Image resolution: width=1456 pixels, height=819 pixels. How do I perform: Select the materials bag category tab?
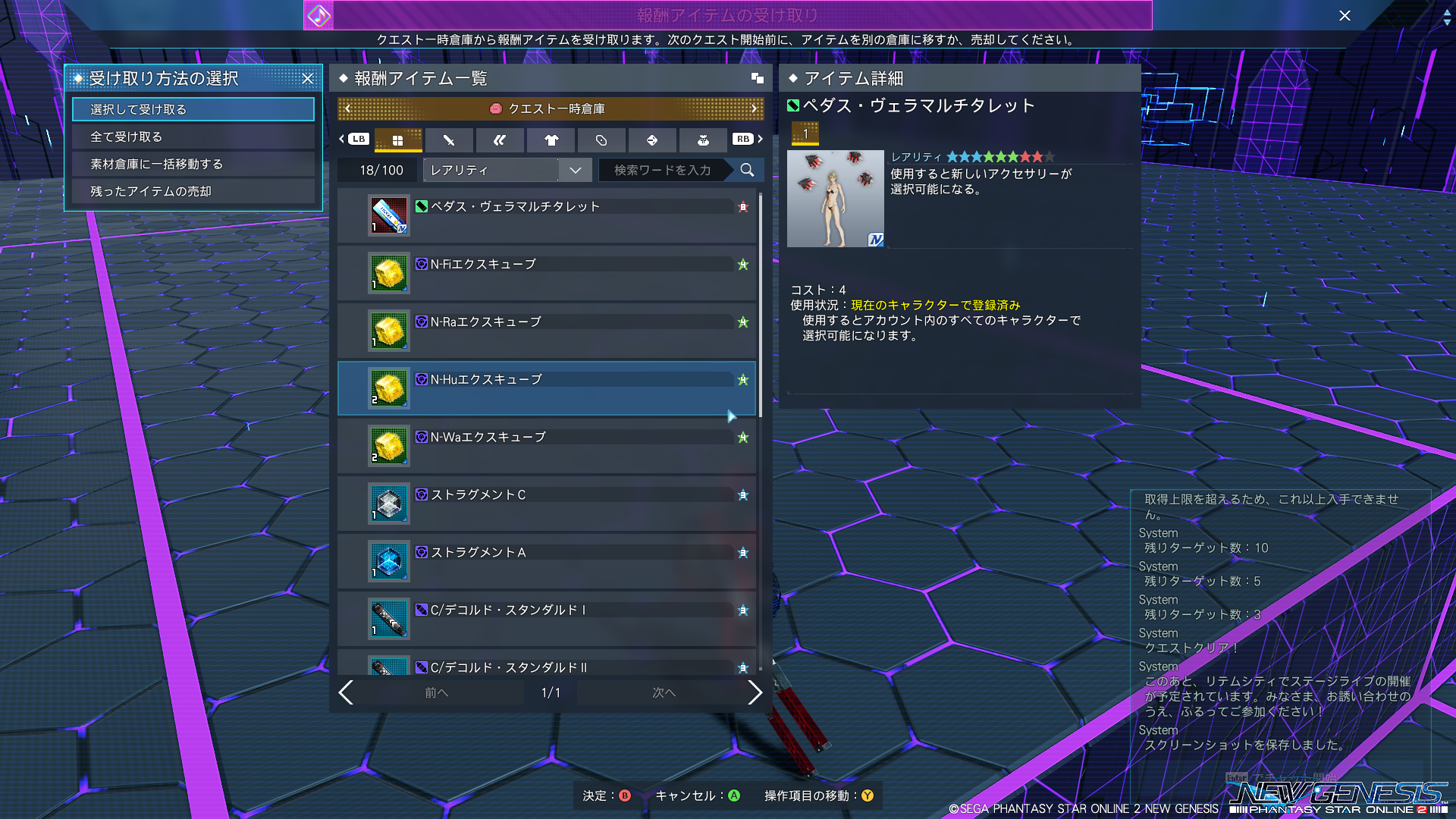tap(703, 140)
